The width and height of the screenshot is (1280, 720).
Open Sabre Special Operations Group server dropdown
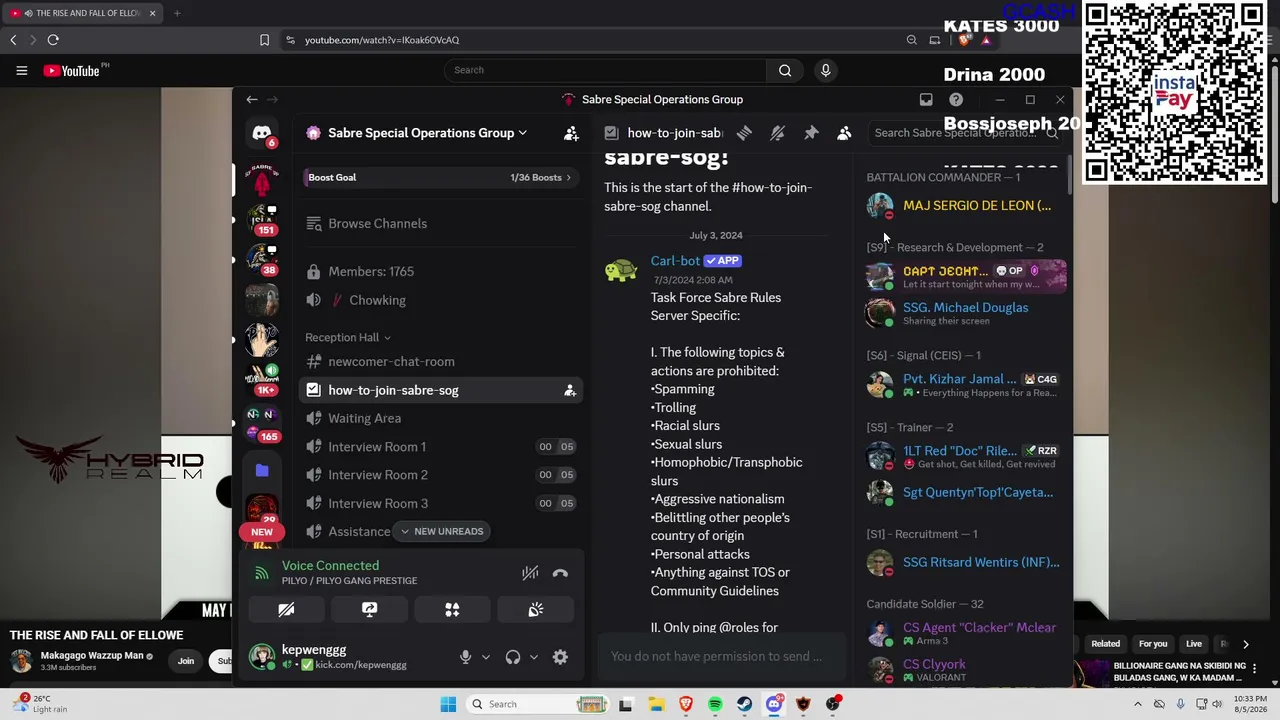427,133
